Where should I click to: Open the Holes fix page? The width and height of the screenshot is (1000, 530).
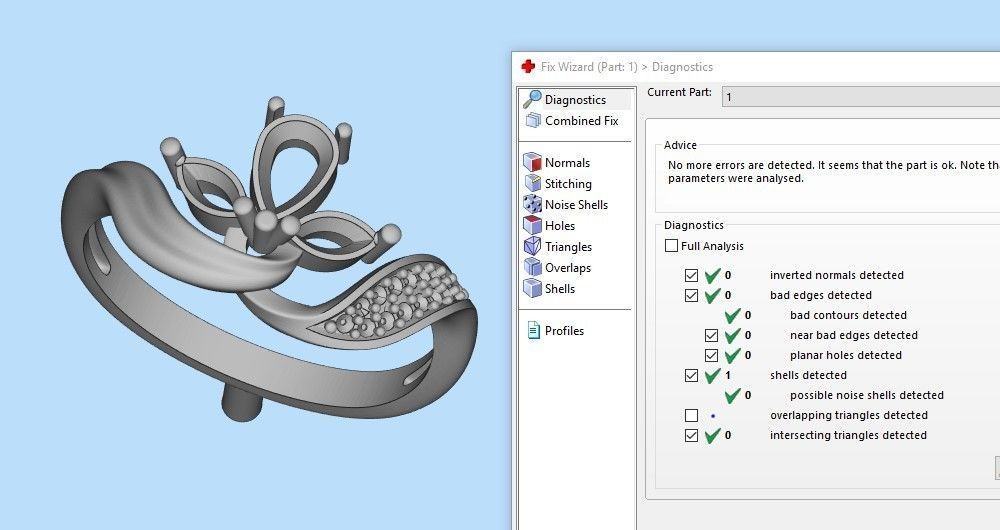coord(559,226)
